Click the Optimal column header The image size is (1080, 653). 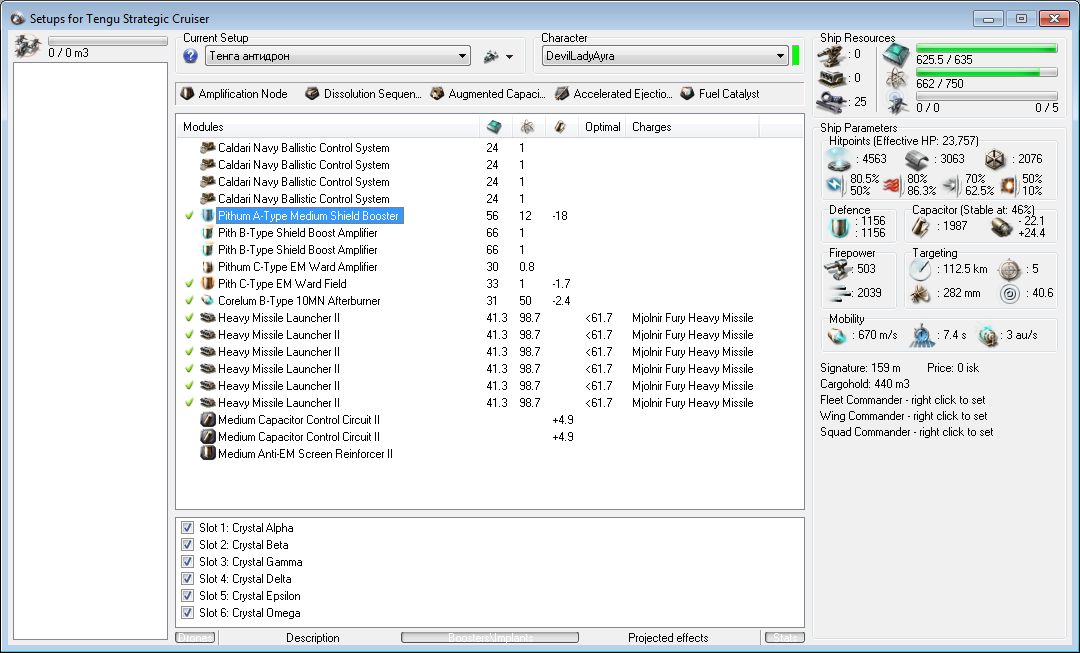[x=603, y=127]
